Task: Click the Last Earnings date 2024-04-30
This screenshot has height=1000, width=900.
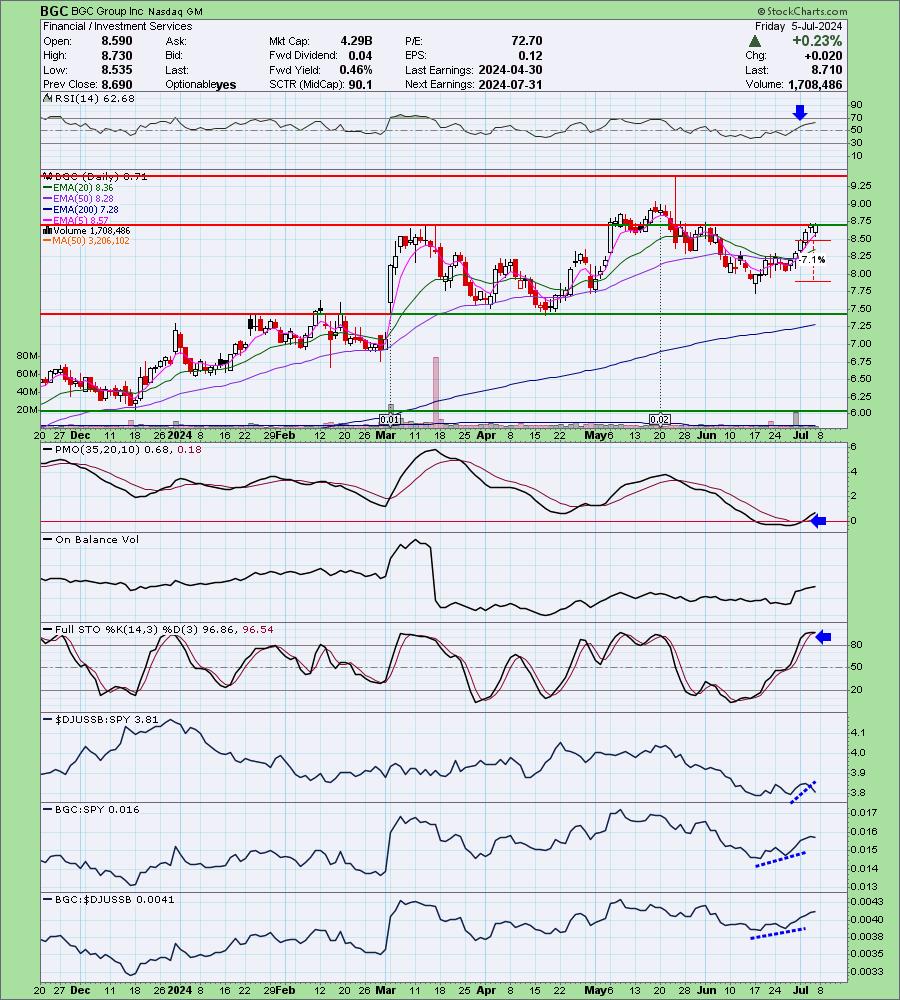Action: [x=510, y=70]
